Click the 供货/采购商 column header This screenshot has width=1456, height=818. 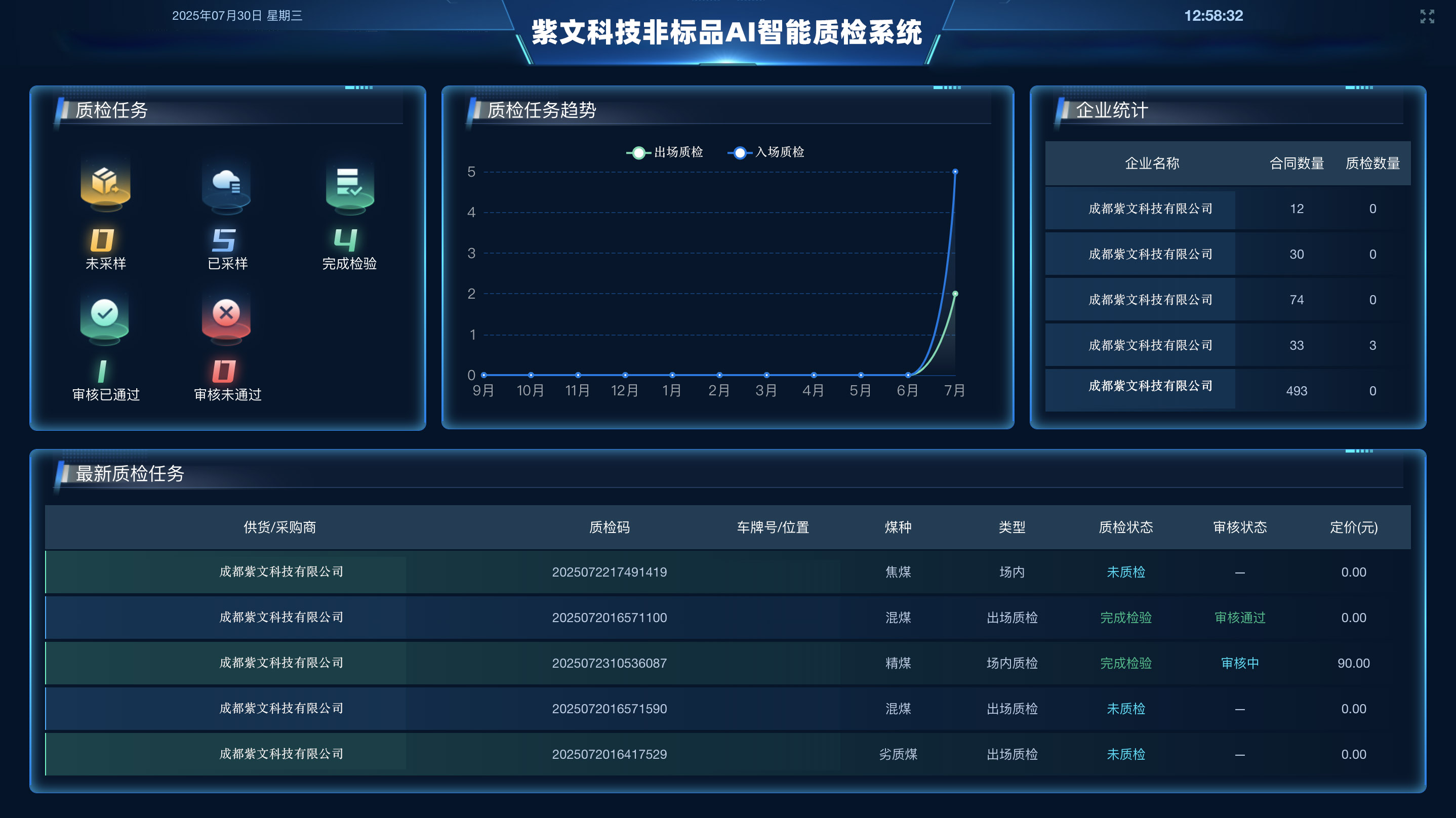coord(280,527)
